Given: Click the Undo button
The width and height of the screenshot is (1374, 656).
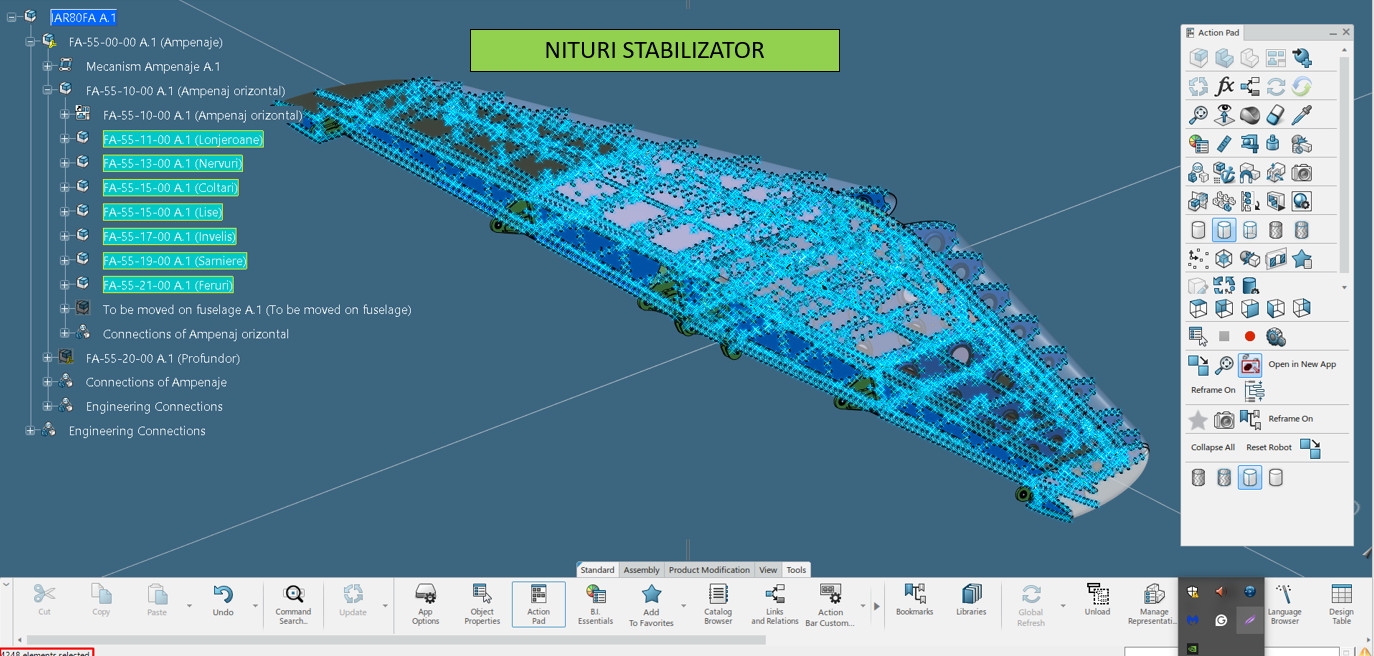Looking at the screenshot, I should [x=223, y=600].
